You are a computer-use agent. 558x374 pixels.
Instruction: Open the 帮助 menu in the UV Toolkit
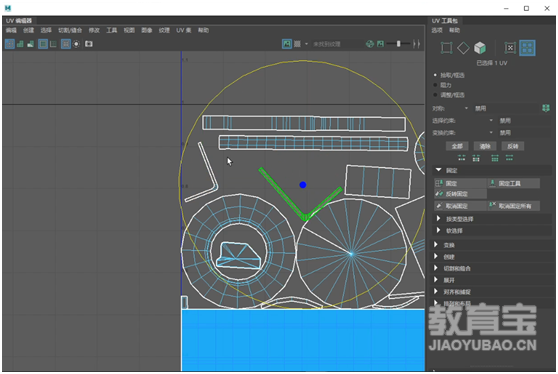(454, 30)
